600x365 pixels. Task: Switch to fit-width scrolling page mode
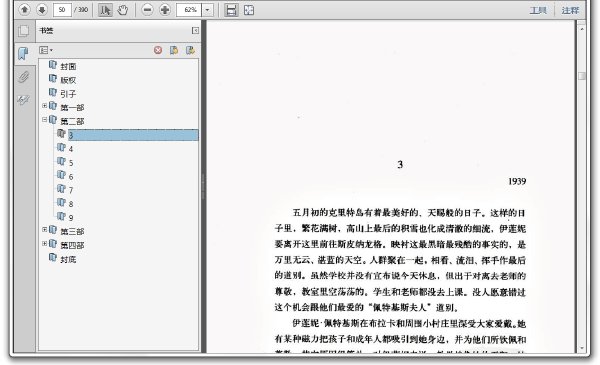coord(231,10)
